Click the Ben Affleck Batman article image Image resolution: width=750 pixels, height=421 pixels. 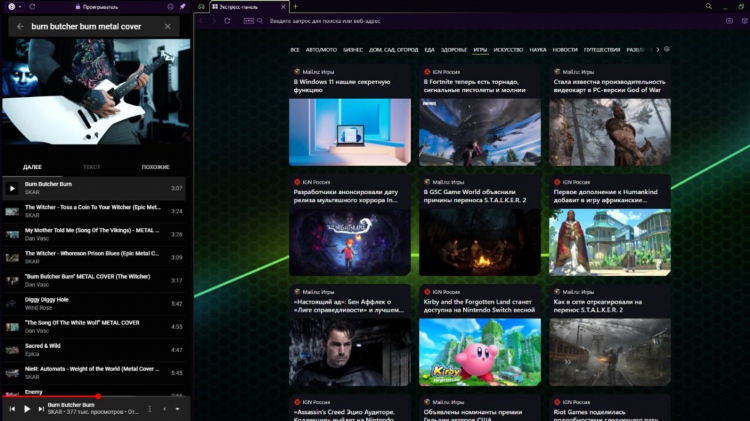coord(350,352)
